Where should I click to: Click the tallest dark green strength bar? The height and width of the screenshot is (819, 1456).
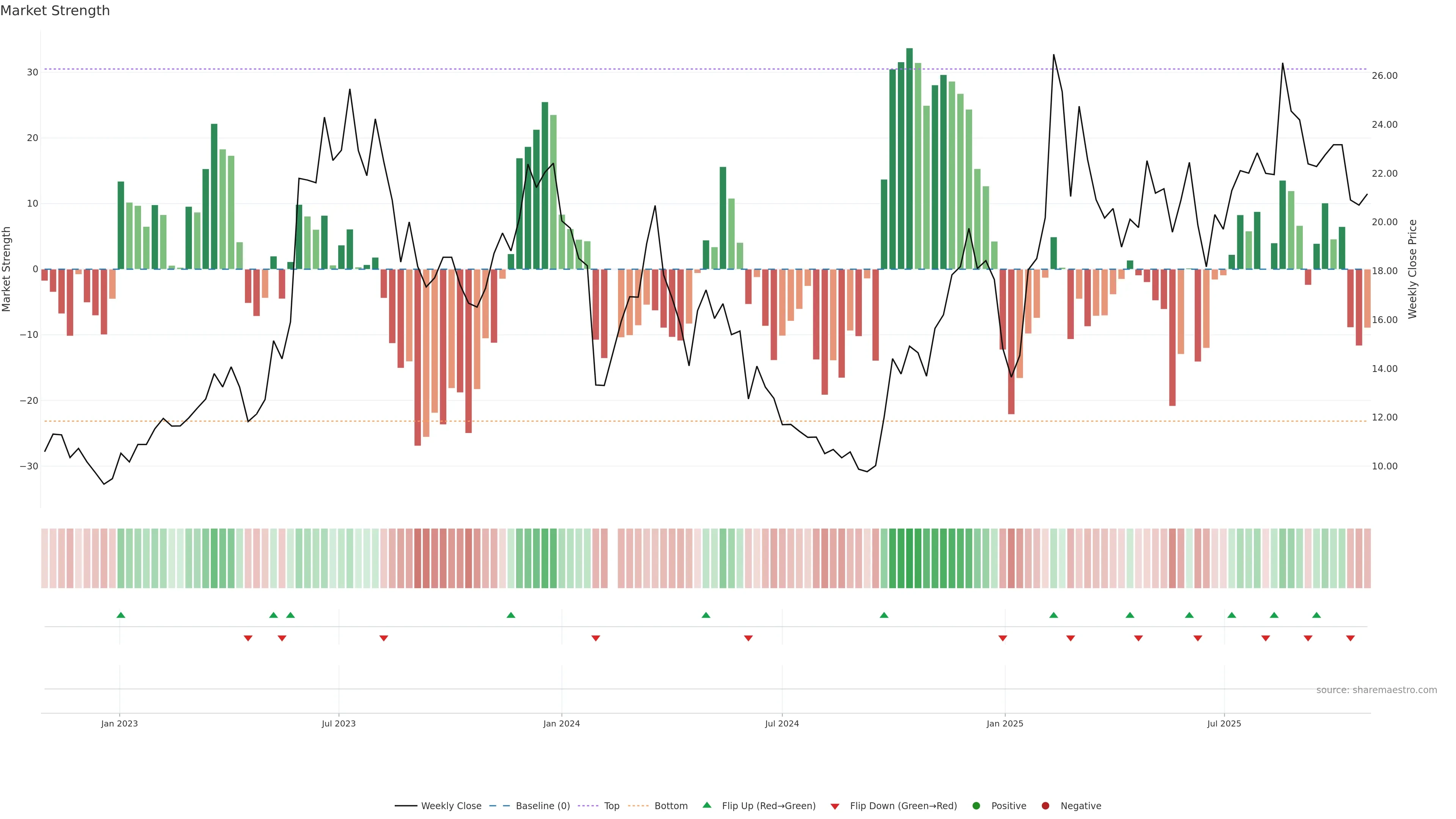pos(910,158)
